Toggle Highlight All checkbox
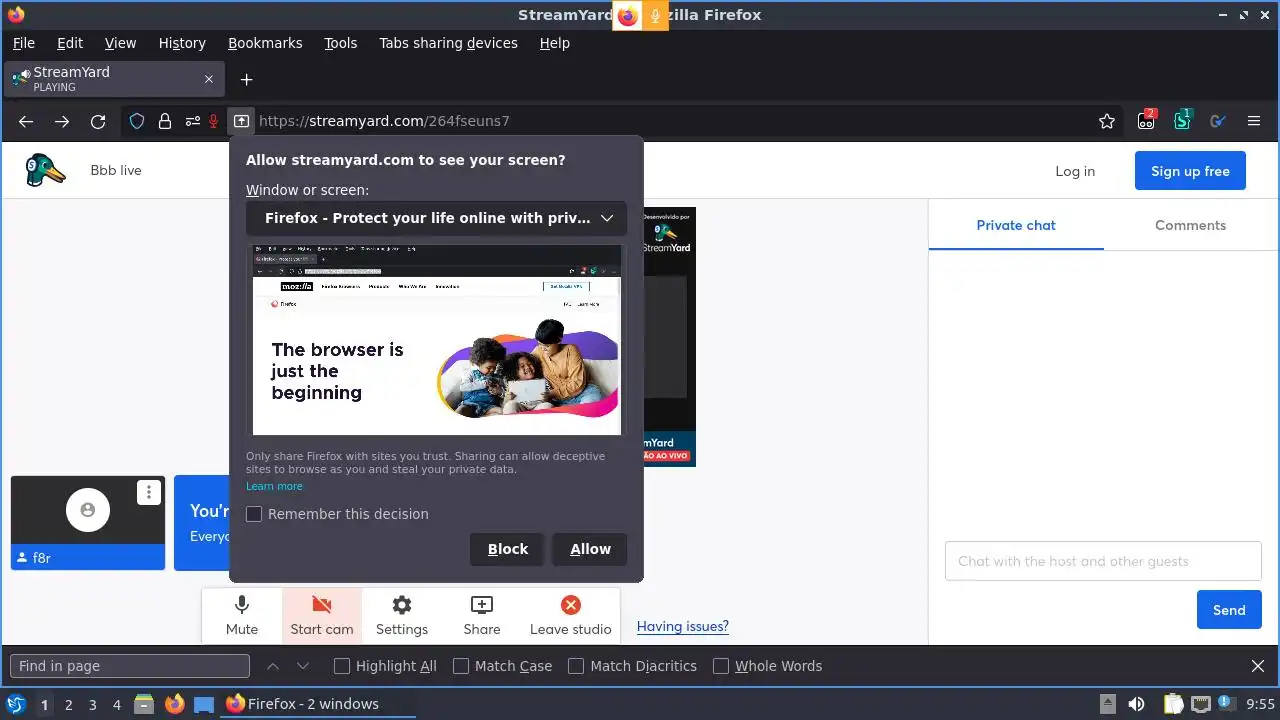Viewport: 1280px width, 720px height. (x=342, y=666)
